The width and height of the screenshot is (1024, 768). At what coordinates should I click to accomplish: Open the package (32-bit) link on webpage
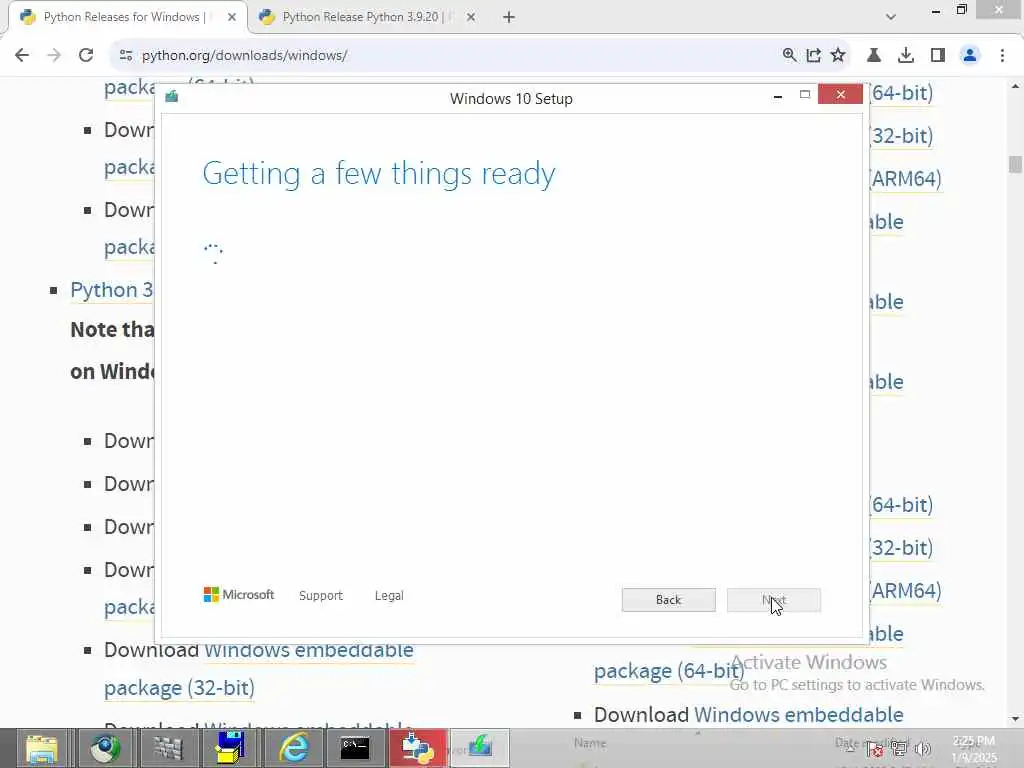point(180,688)
